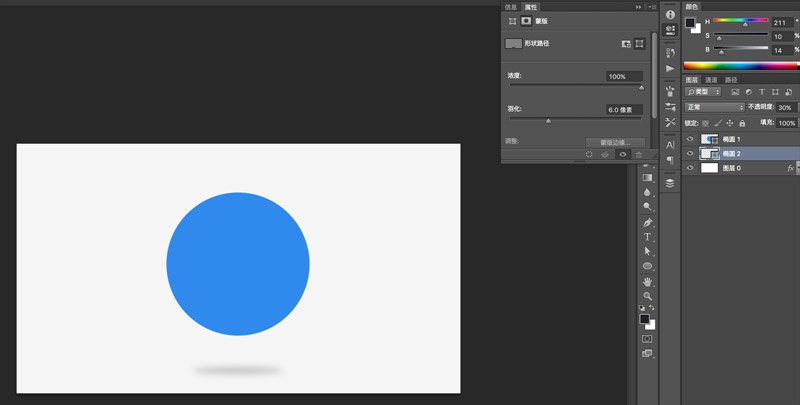
Task: Click the lock-all padlock icon
Action: point(742,123)
